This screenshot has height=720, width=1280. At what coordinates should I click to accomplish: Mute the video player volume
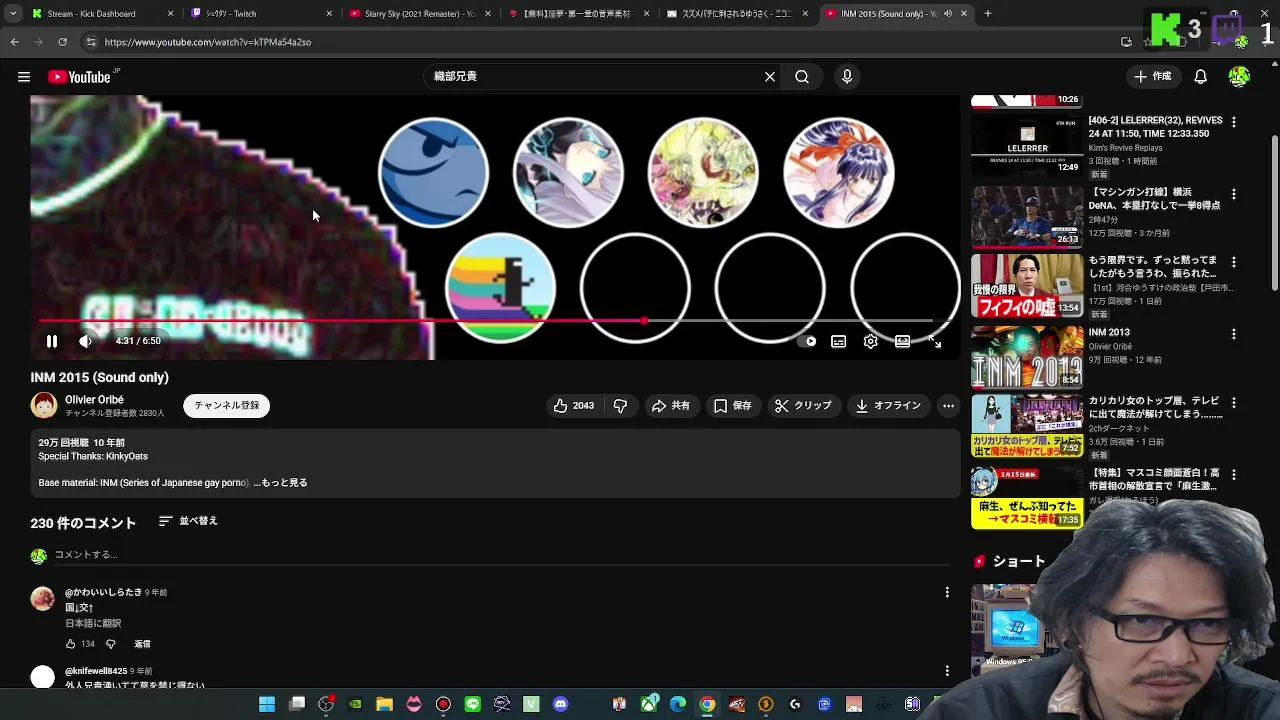86,341
